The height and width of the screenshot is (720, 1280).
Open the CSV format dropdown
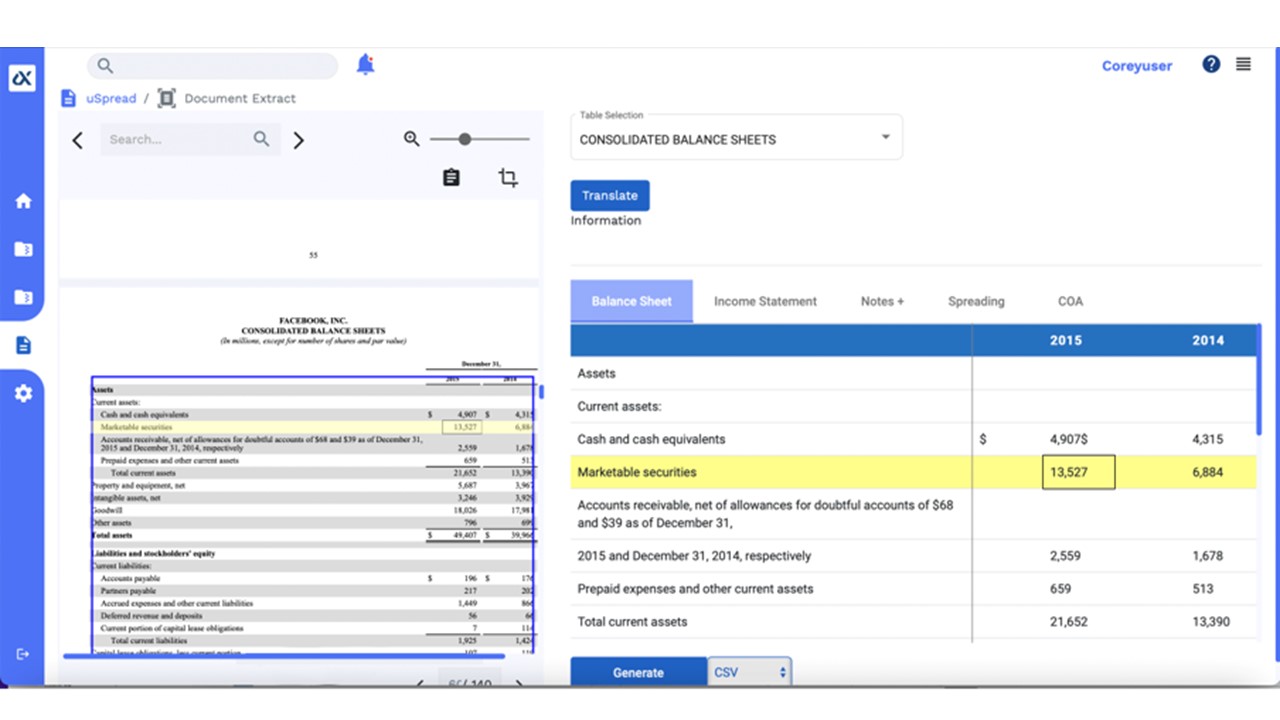tap(749, 673)
